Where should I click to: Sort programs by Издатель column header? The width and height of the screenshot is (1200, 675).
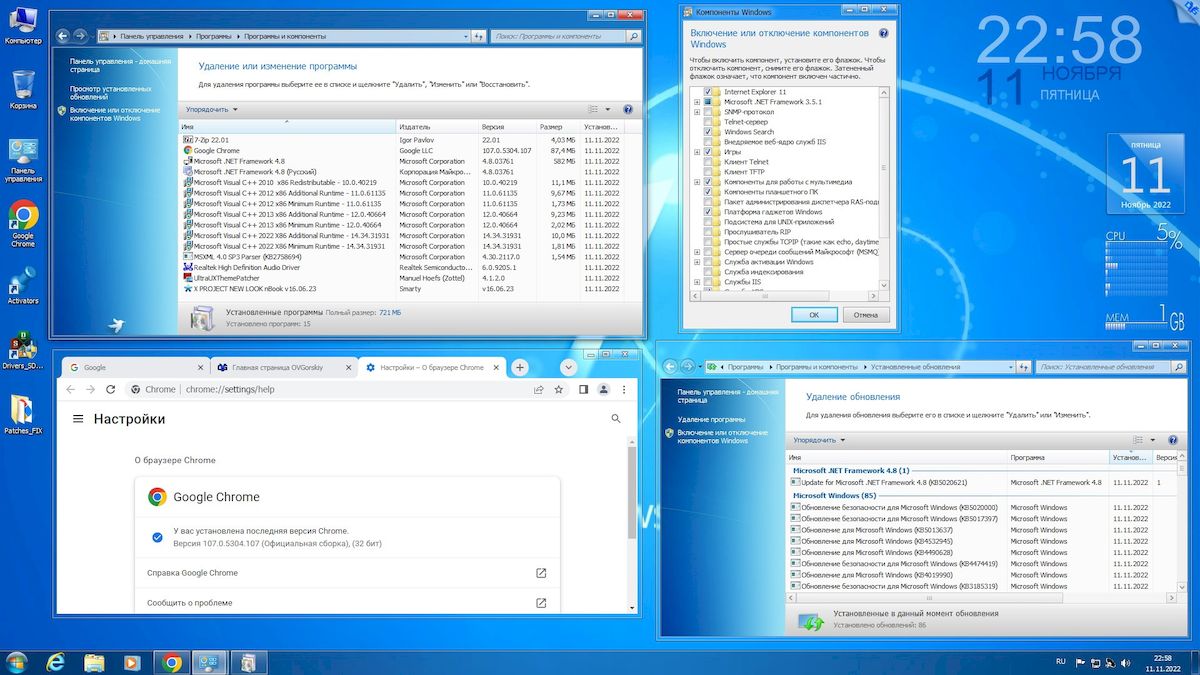click(437, 127)
